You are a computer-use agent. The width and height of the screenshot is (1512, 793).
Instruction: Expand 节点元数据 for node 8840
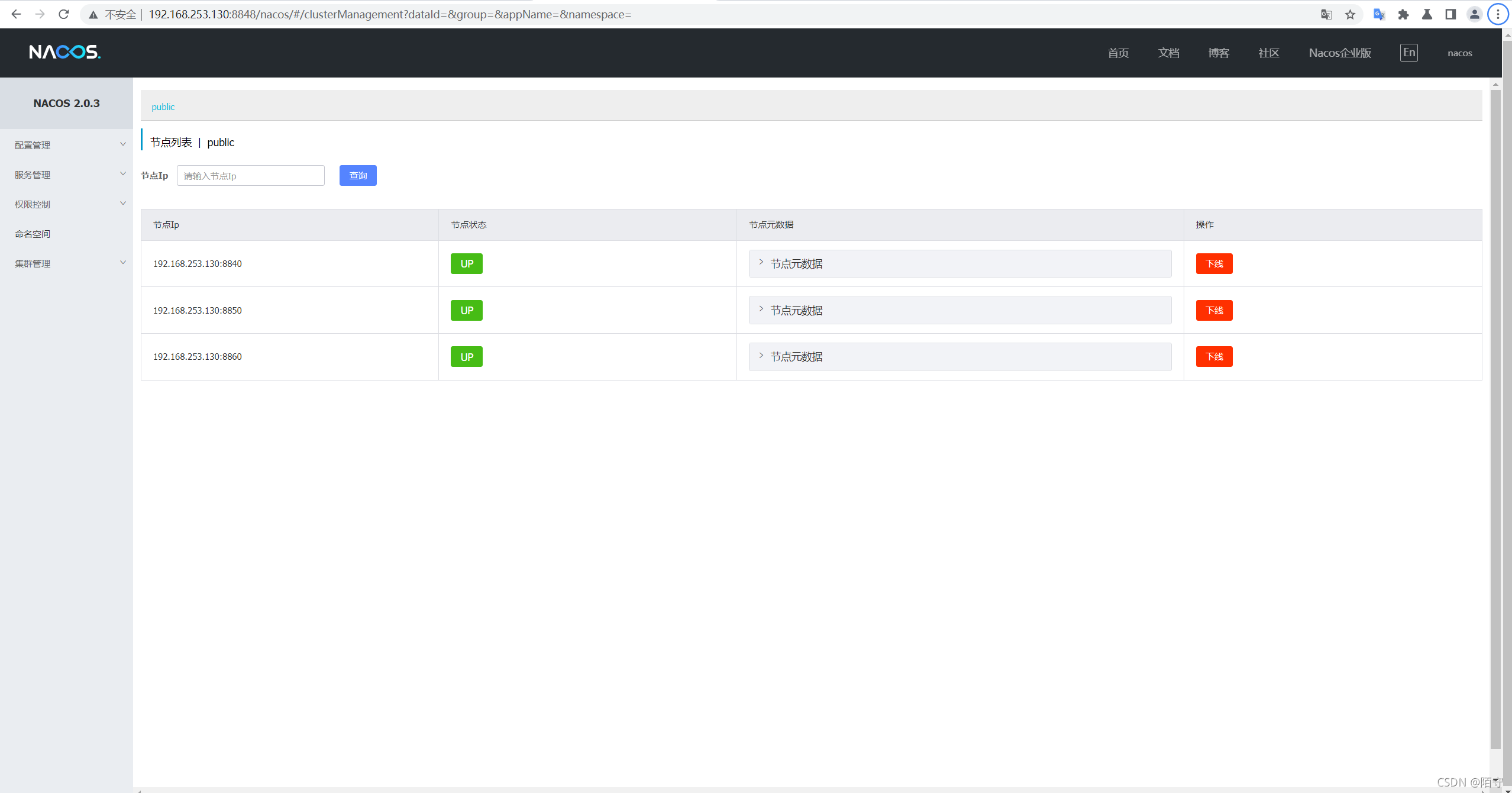[x=796, y=264]
